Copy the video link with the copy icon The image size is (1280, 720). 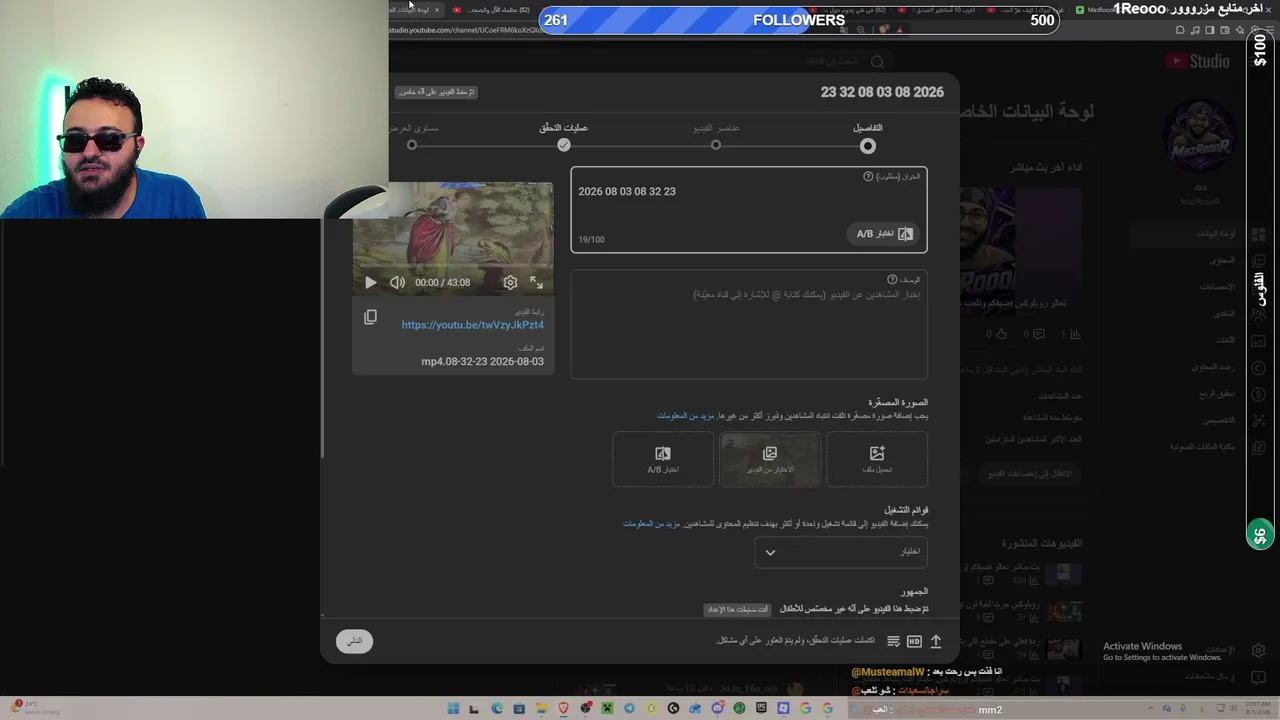(x=370, y=318)
